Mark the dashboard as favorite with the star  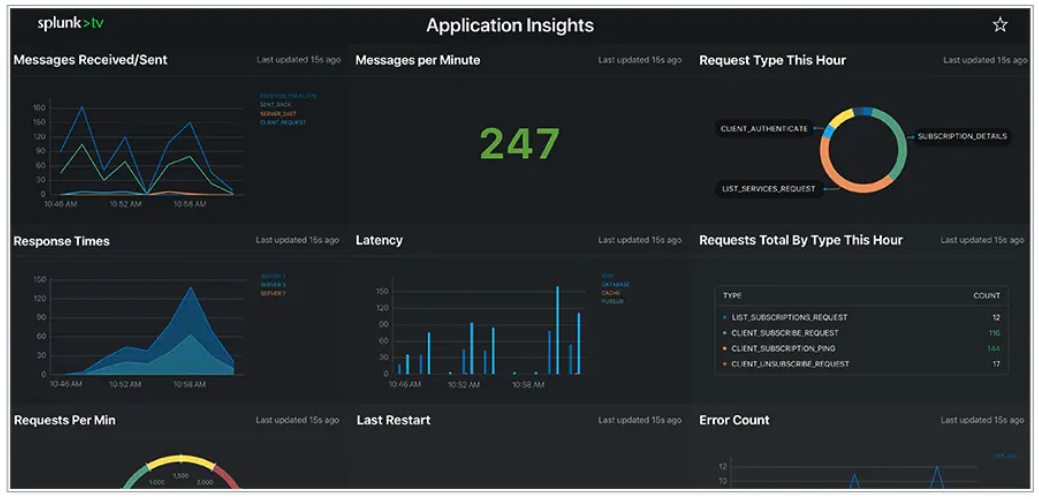click(x=999, y=25)
